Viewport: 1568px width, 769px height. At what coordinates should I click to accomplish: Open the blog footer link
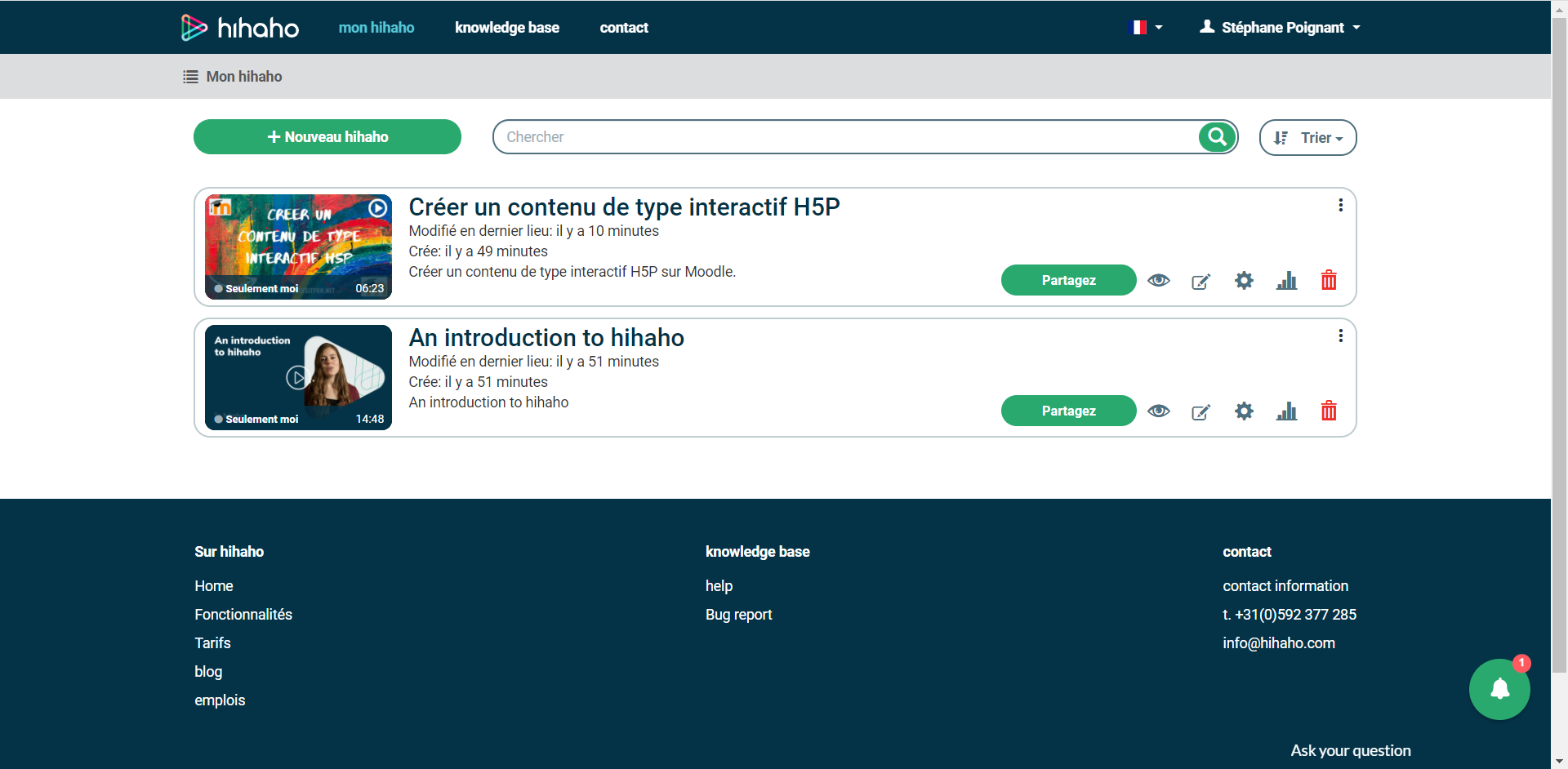coord(208,672)
